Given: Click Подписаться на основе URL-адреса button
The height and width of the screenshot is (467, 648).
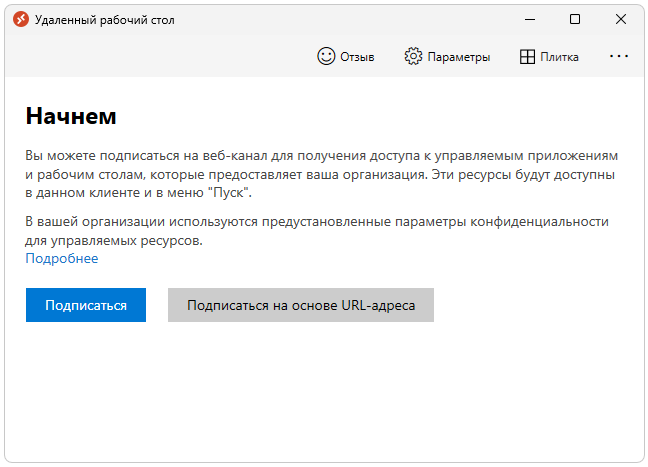Looking at the screenshot, I should 301,305.
